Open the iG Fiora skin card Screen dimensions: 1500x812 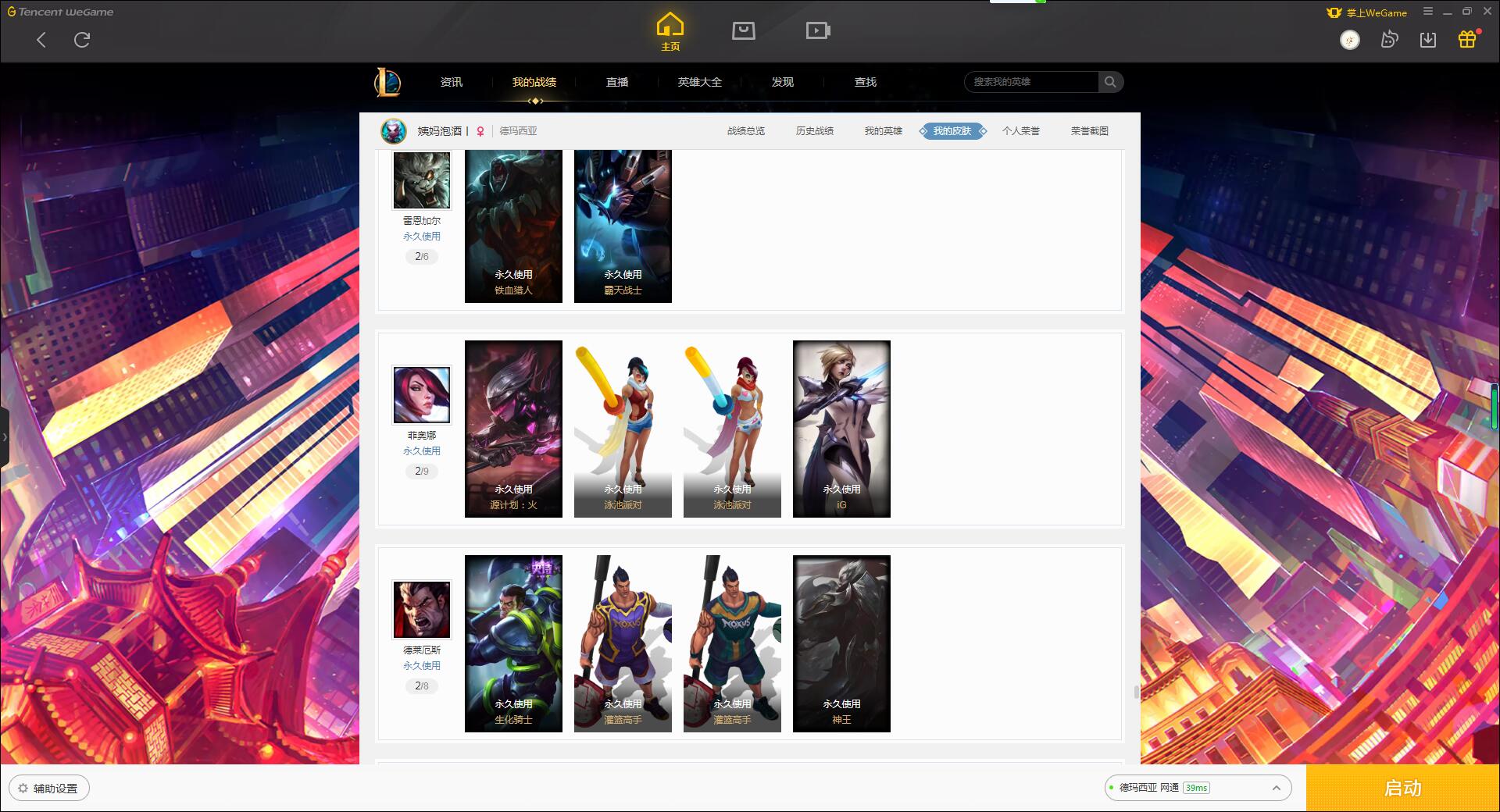tap(841, 429)
